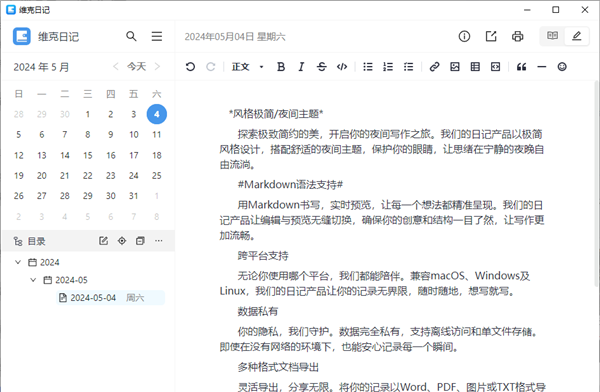Click the 2024 年 5 月 month label
The height and width of the screenshot is (392, 600).
pyautogui.click(x=41, y=67)
